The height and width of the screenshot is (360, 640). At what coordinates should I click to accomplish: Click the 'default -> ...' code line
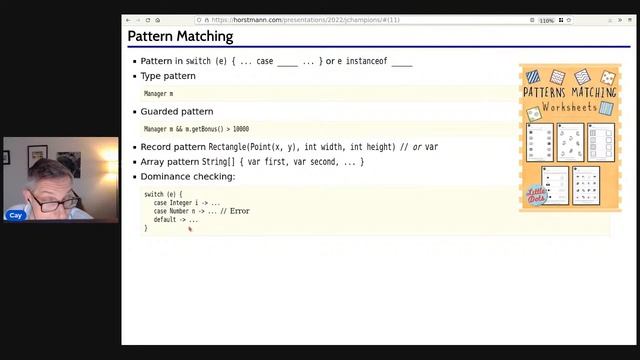click(176, 220)
